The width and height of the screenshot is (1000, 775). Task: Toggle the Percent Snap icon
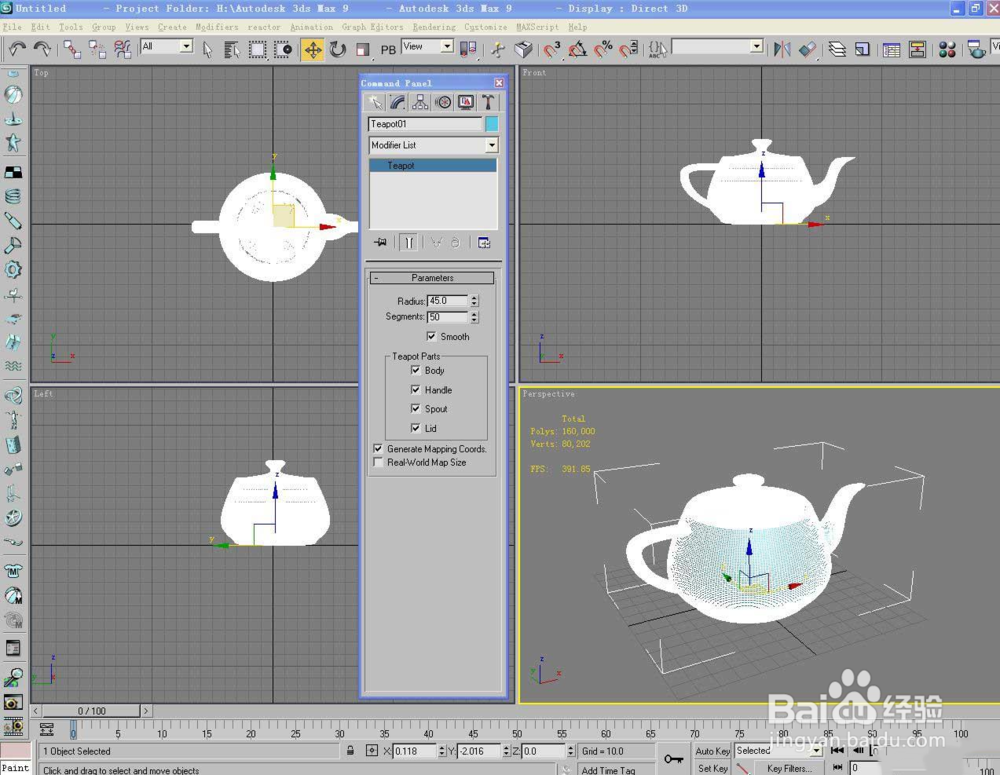tap(603, 49)
